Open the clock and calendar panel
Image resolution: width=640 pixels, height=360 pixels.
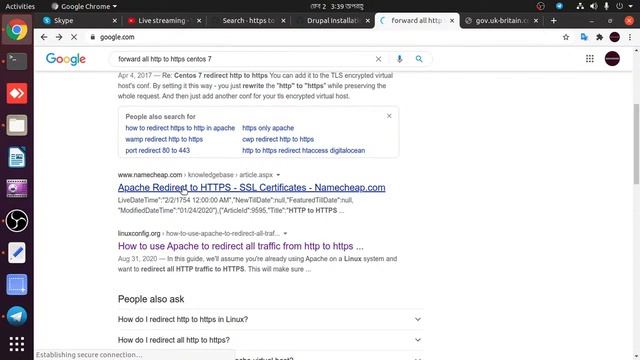coord(337,6)
